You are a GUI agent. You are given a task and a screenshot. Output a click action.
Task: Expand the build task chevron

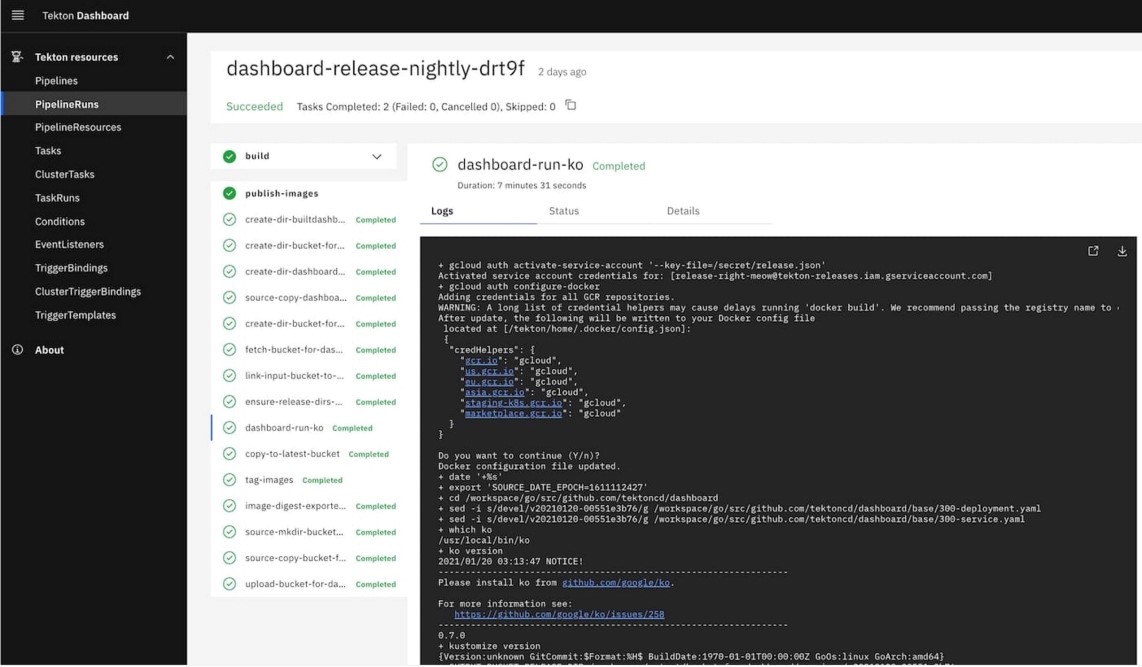coord(377,157)
